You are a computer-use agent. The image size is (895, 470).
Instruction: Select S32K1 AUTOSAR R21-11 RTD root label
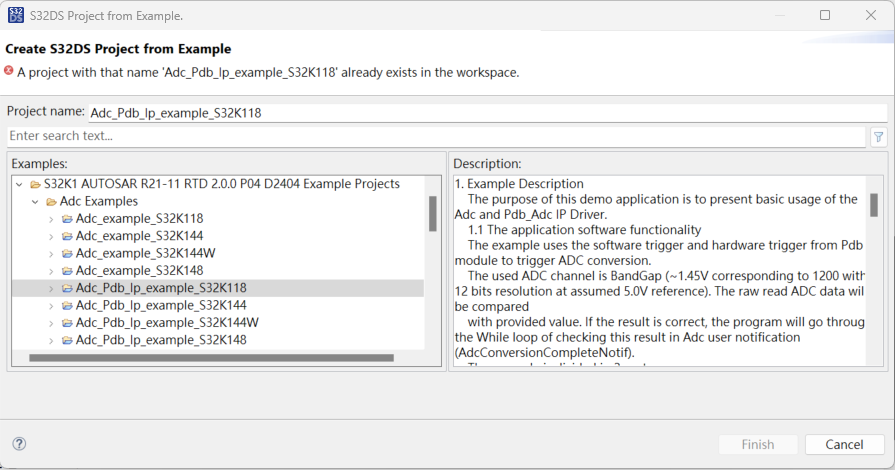pos(221,184)
